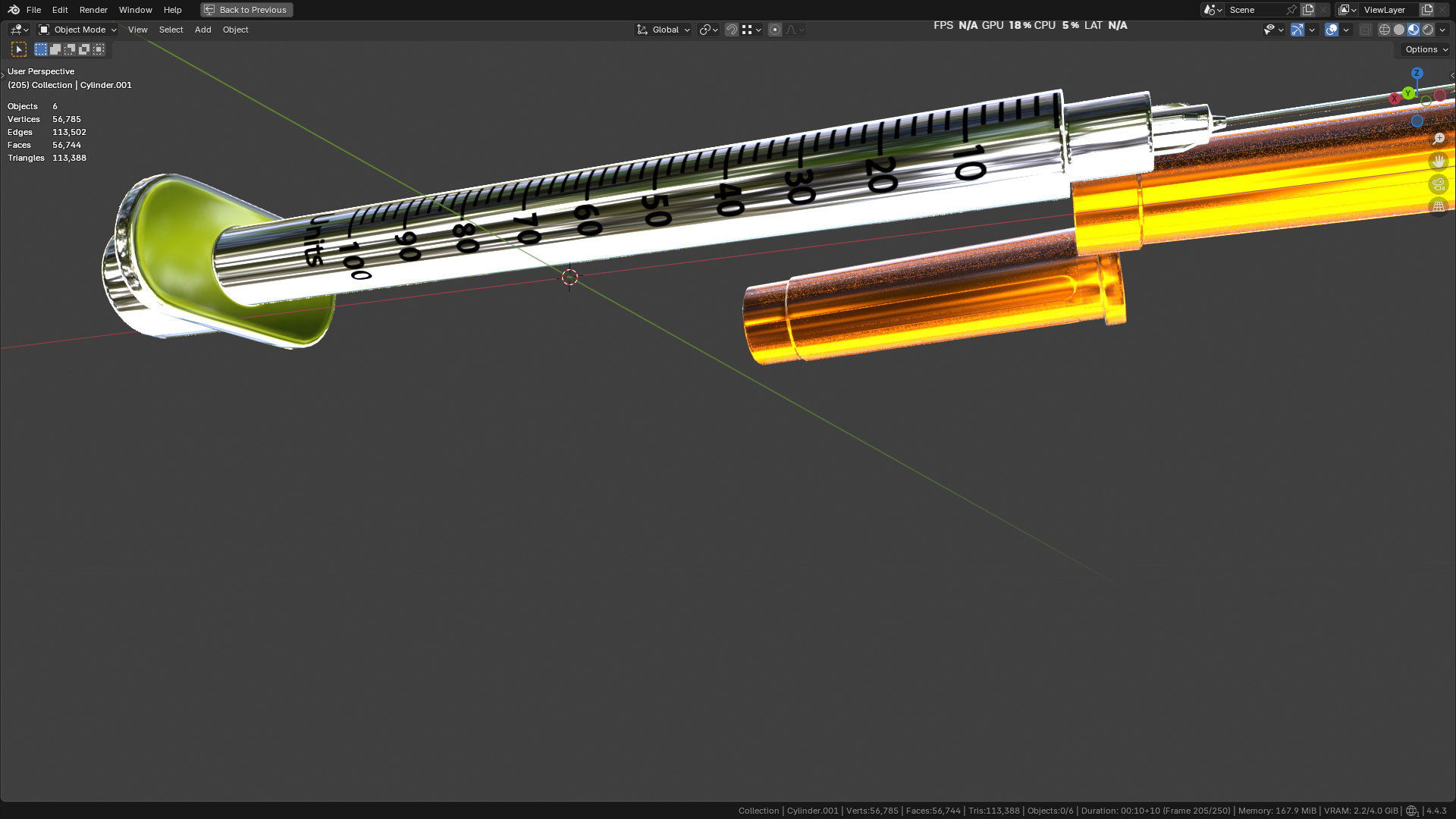The image size is (1456, 819).
Task: Switch to Solid viewport shading
Action: 1399,30
